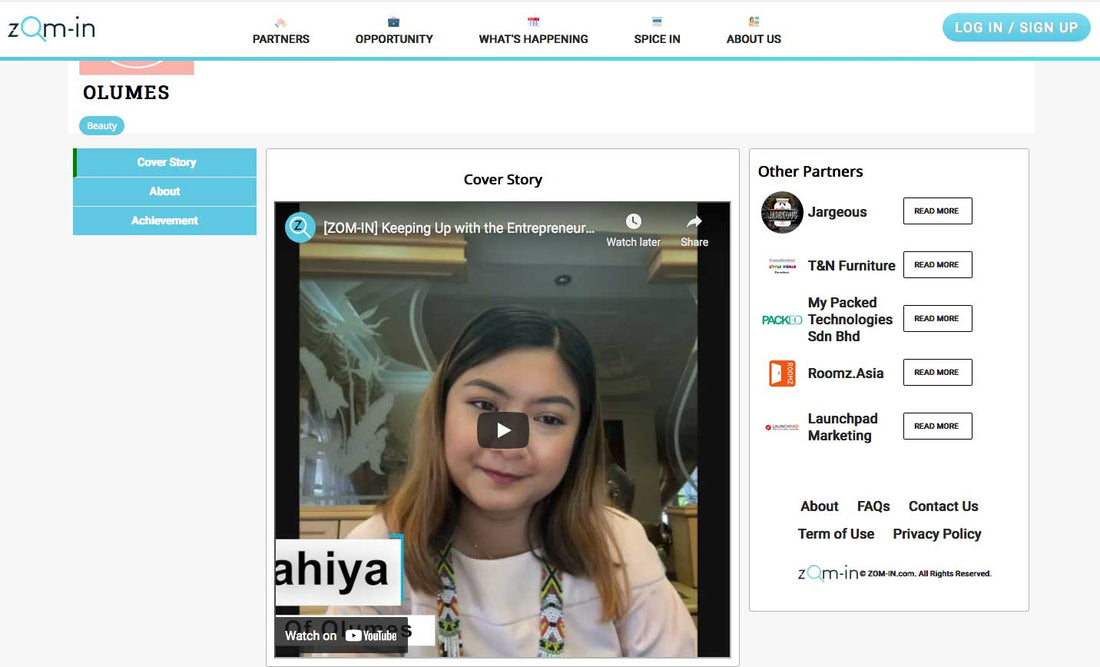Click the ZOM-IN channel avatar in video
Image resolution: width=1100 pixels, height=667 pixels.
click(300, 227)
